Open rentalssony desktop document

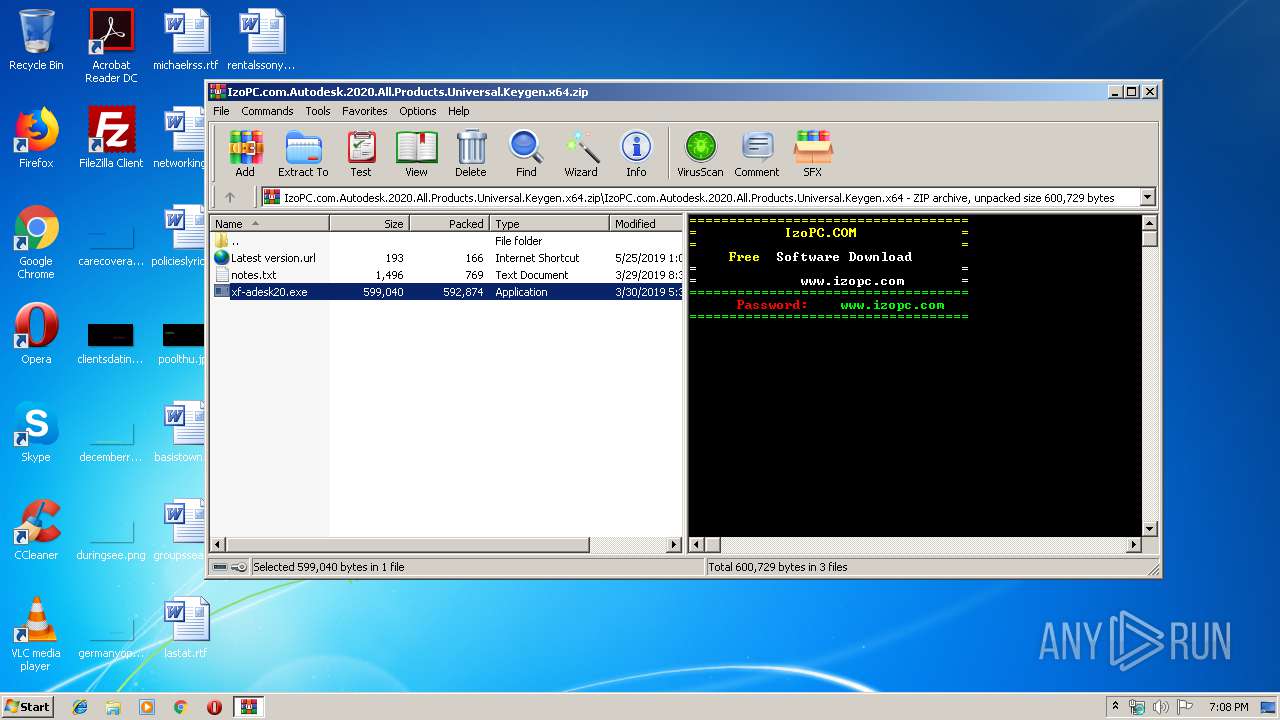(x=261, y=40)
